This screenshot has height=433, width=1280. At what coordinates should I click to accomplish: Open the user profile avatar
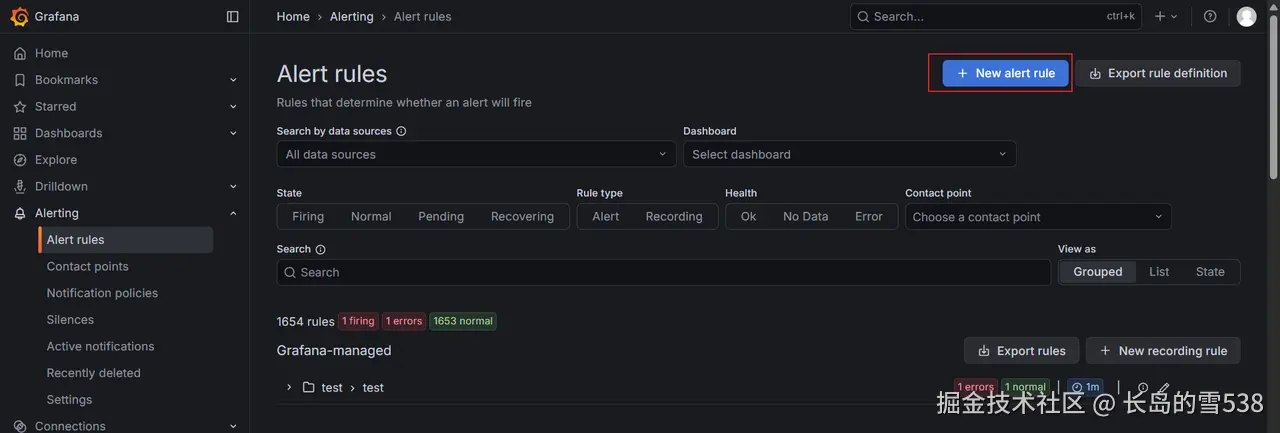1246,16
